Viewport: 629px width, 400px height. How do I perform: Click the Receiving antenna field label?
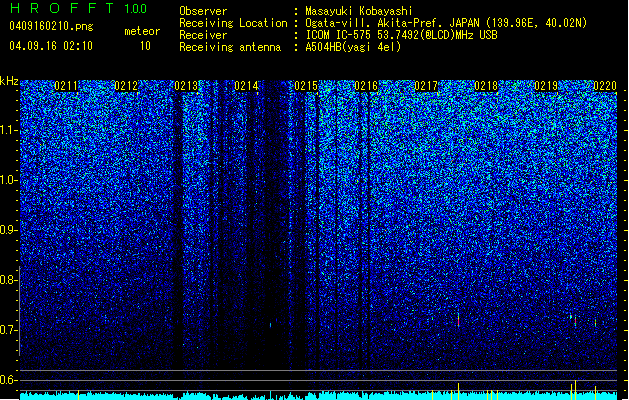tap(230, 47)
